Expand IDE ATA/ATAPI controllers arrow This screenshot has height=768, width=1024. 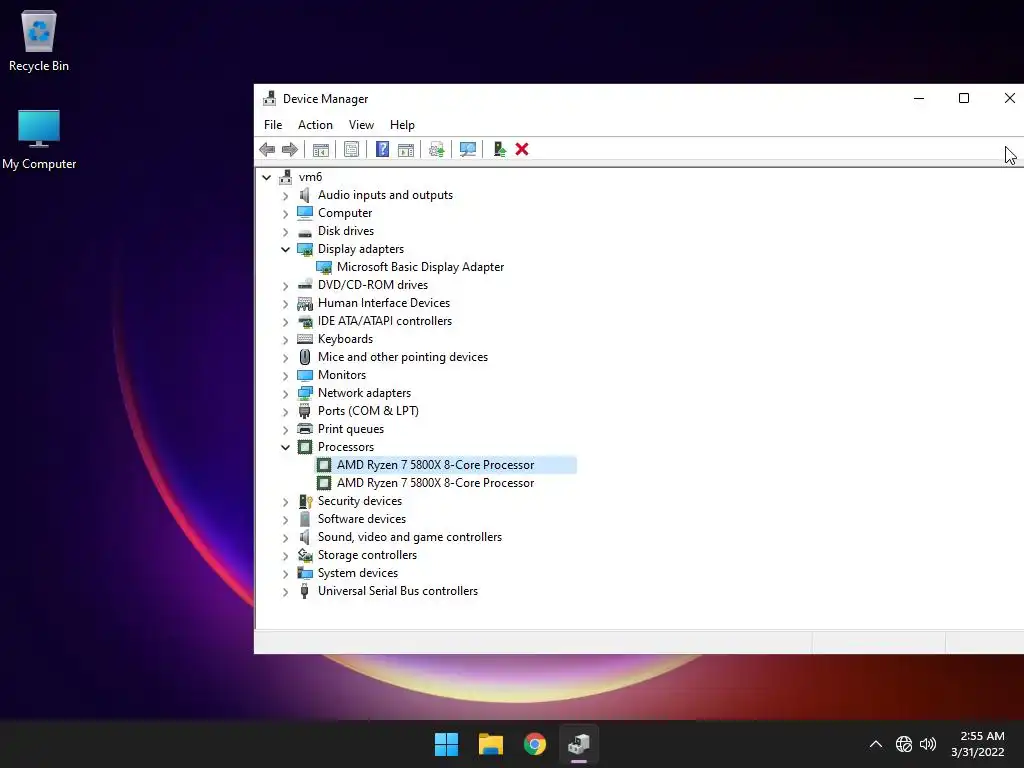(285, 321)
